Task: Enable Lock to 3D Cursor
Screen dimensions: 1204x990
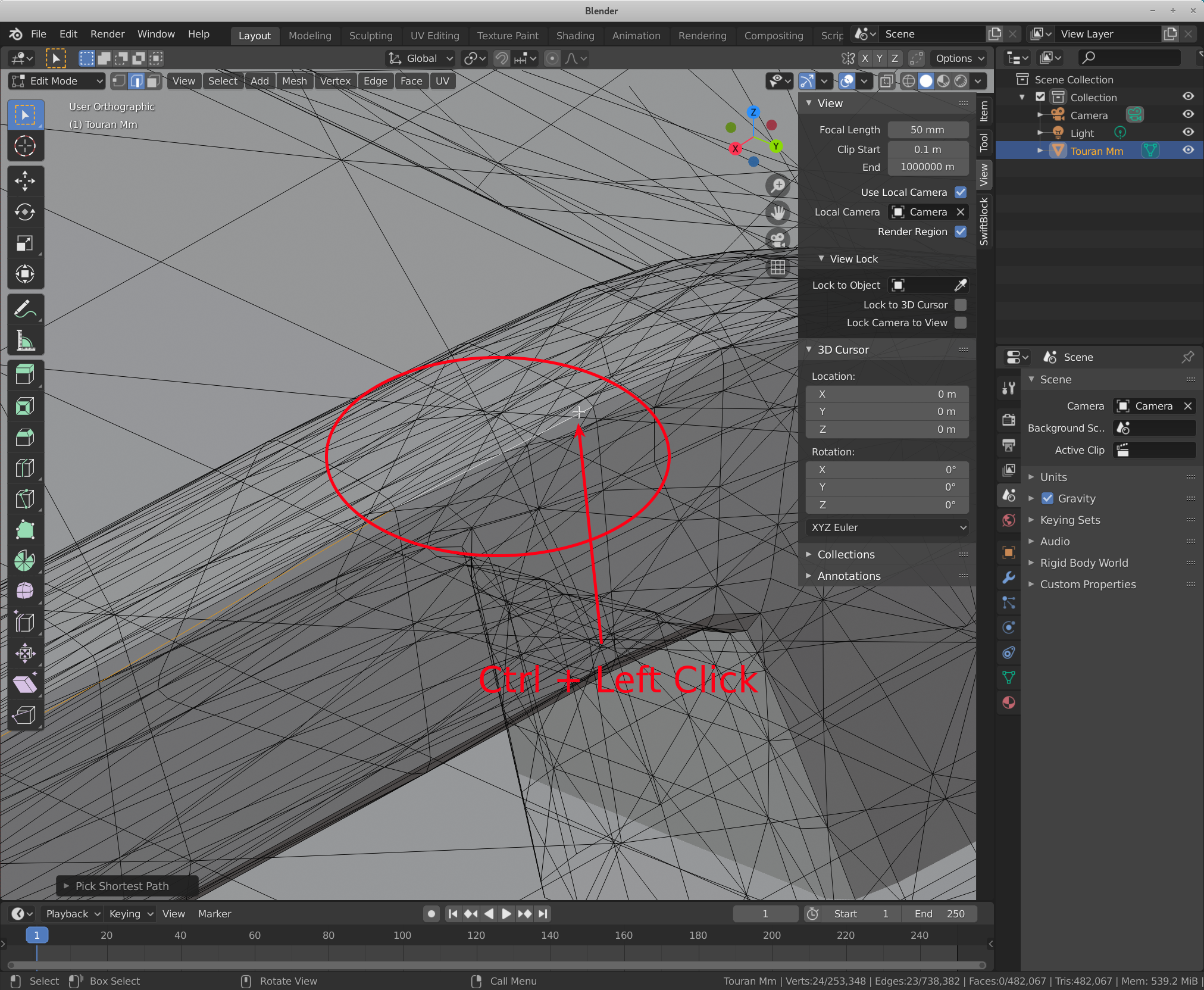Action: tap(960, 305)
